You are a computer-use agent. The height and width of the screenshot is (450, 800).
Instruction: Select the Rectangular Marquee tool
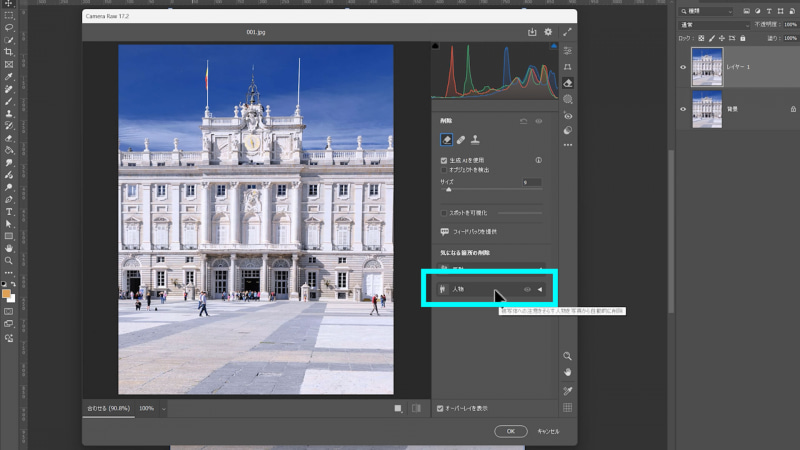(x=9, y=15)
